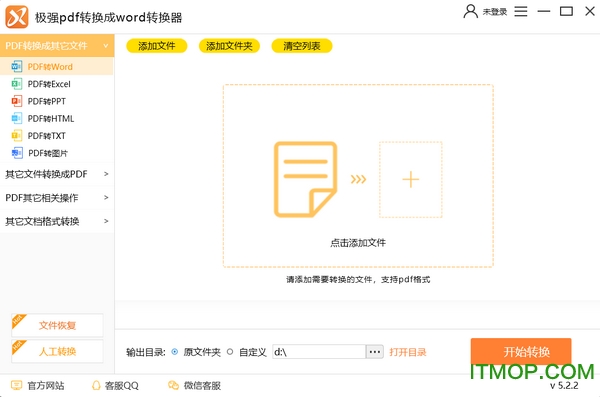Open the 官方网站 link
The height and width of the screenshot is (397, 600).
tap(46, 385)
